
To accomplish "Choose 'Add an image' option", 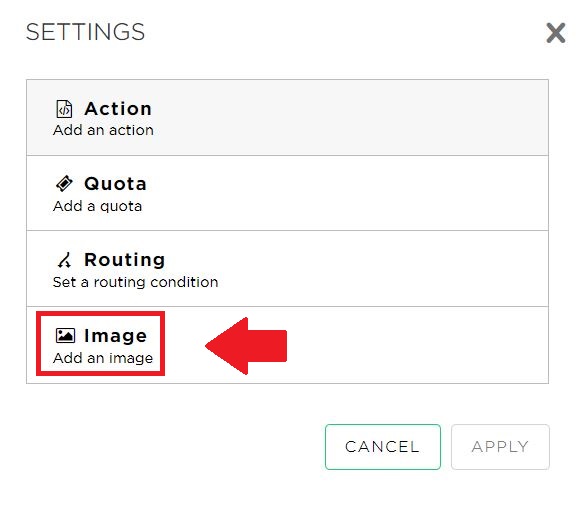I will (103, 358).
